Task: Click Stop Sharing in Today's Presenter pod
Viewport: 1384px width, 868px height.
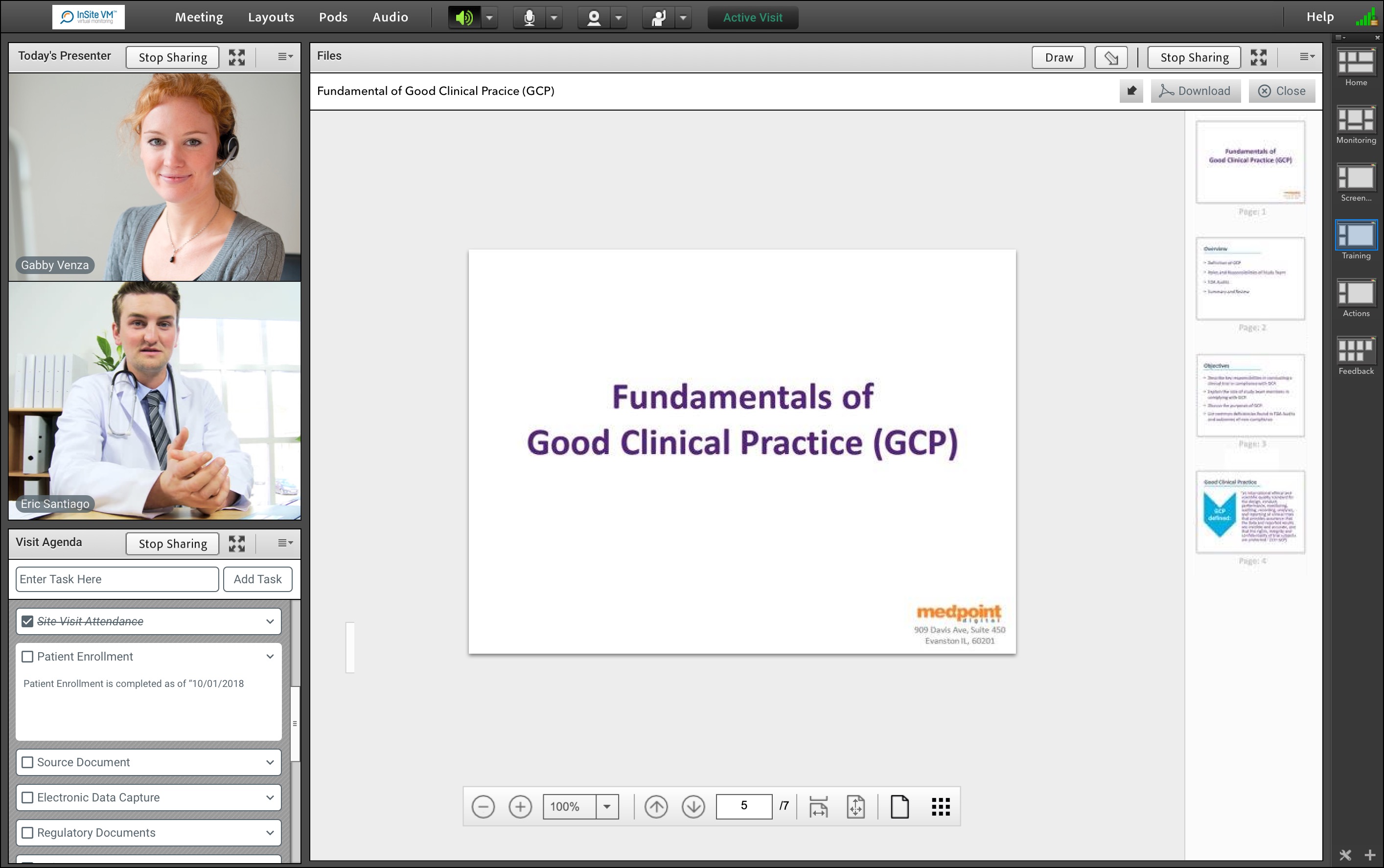Action: (x=172, y=57)
